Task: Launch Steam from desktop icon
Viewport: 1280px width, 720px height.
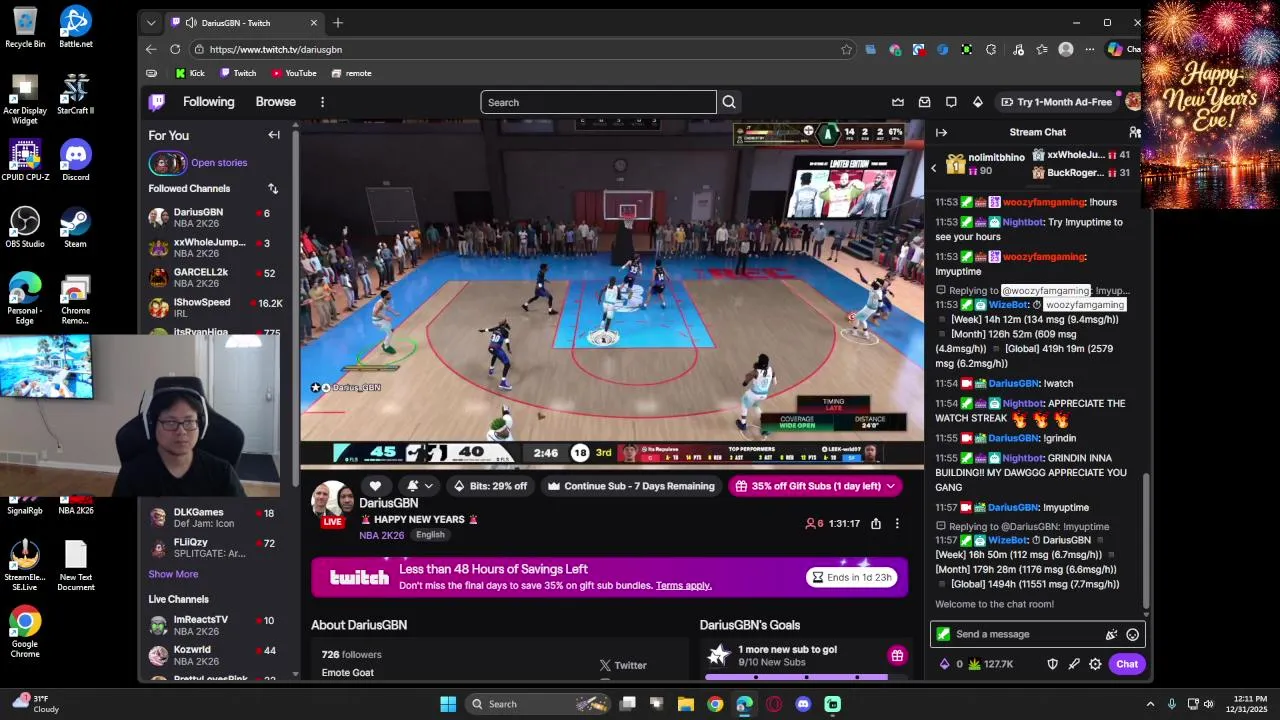Action: point(75,226)
